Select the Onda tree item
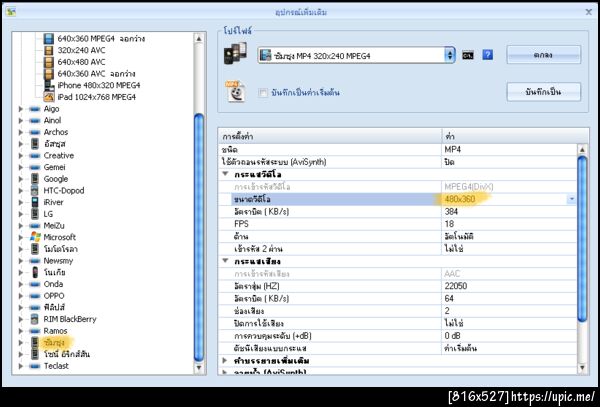 (x=53, y=284)
